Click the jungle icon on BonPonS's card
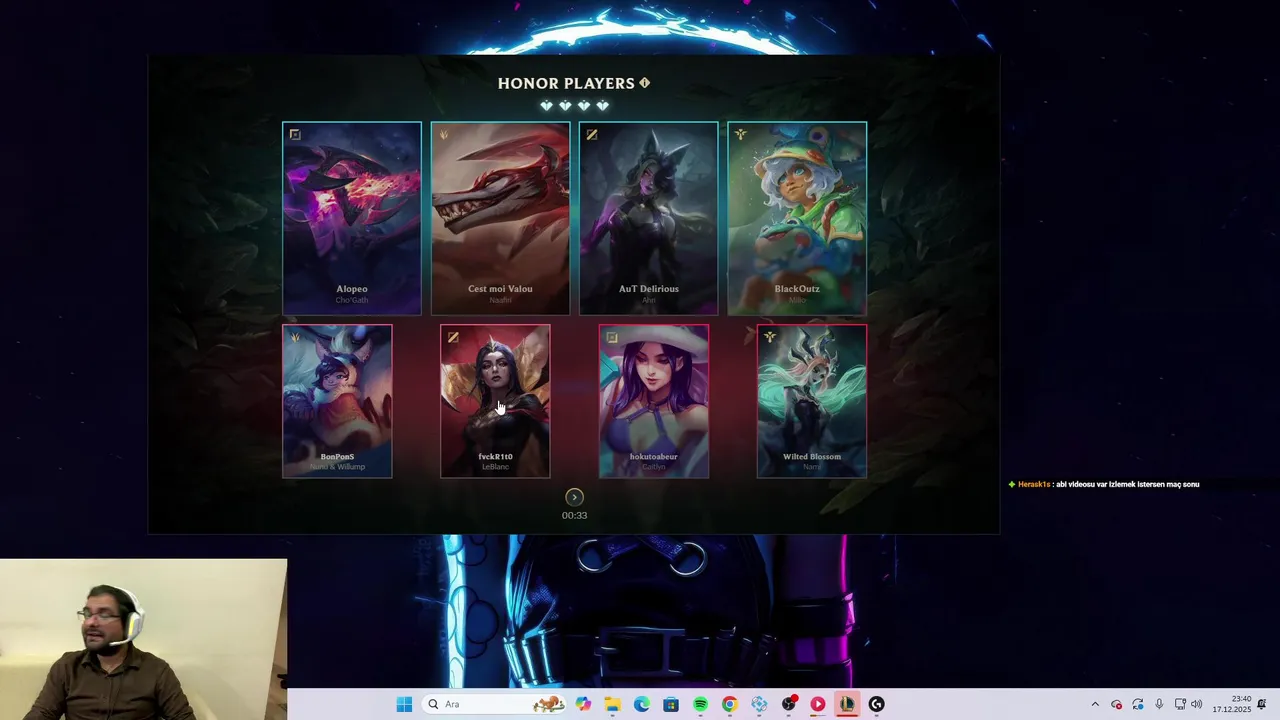The height and width of the screenshot is (720, 1280). pyautogui.click(x=294, y=337)
